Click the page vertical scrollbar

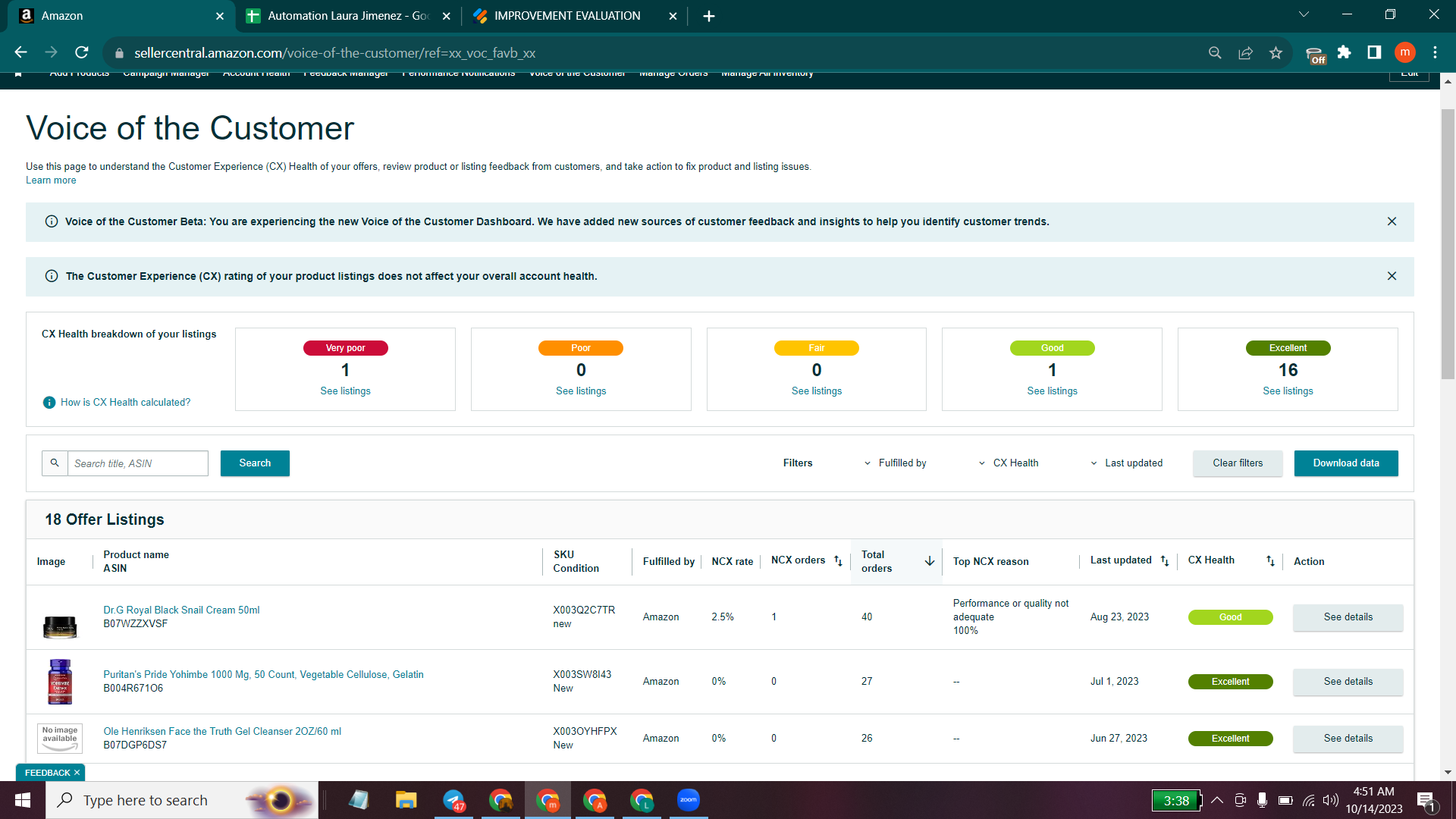coord(1448,243)
